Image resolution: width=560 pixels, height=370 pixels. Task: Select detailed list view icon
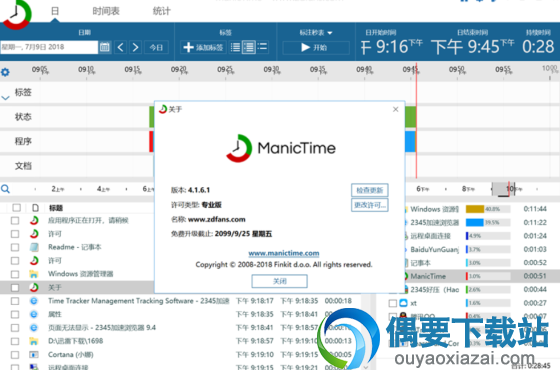[x=249, y=47]
